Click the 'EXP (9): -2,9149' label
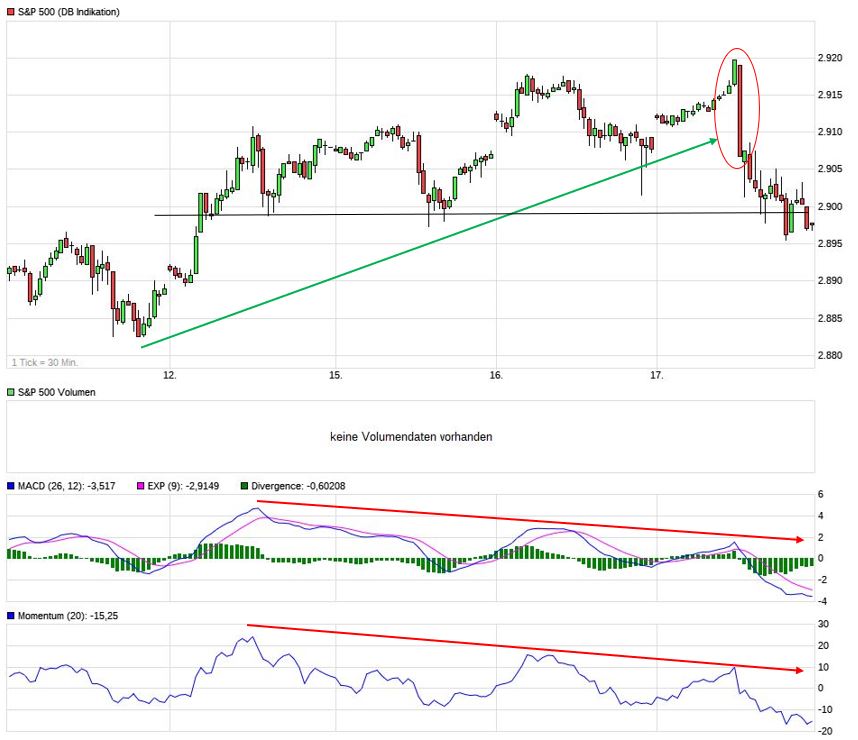 click(x=183, y=485)
